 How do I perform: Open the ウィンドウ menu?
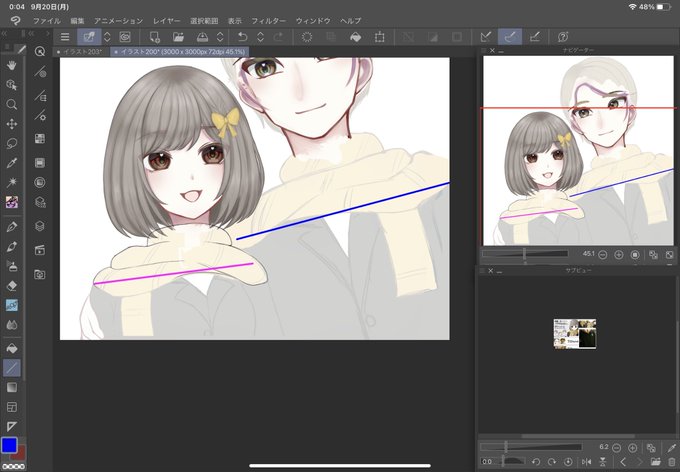pyautogui.click(x=313, y=20)
